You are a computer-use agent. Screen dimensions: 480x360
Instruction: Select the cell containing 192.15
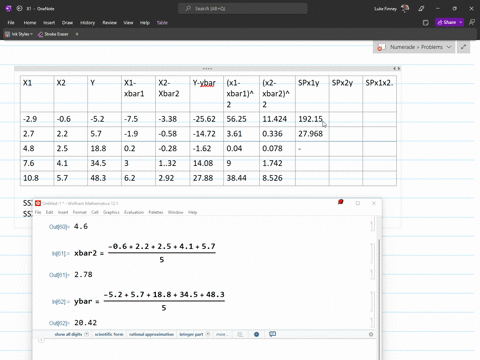click(x=312, y=119)
